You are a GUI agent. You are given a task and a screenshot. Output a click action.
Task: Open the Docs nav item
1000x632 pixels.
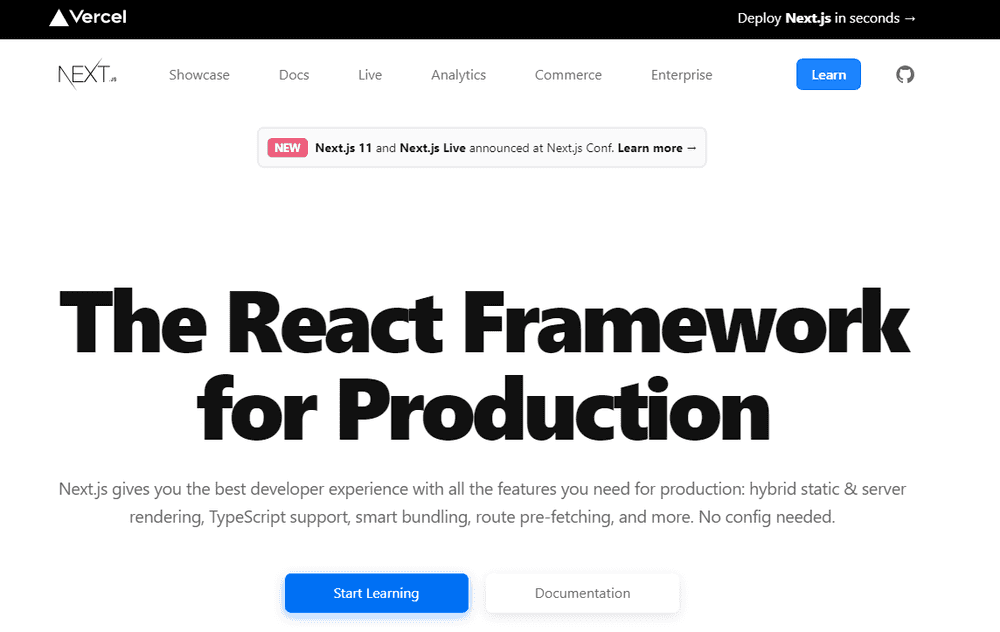tap(294, 75)
